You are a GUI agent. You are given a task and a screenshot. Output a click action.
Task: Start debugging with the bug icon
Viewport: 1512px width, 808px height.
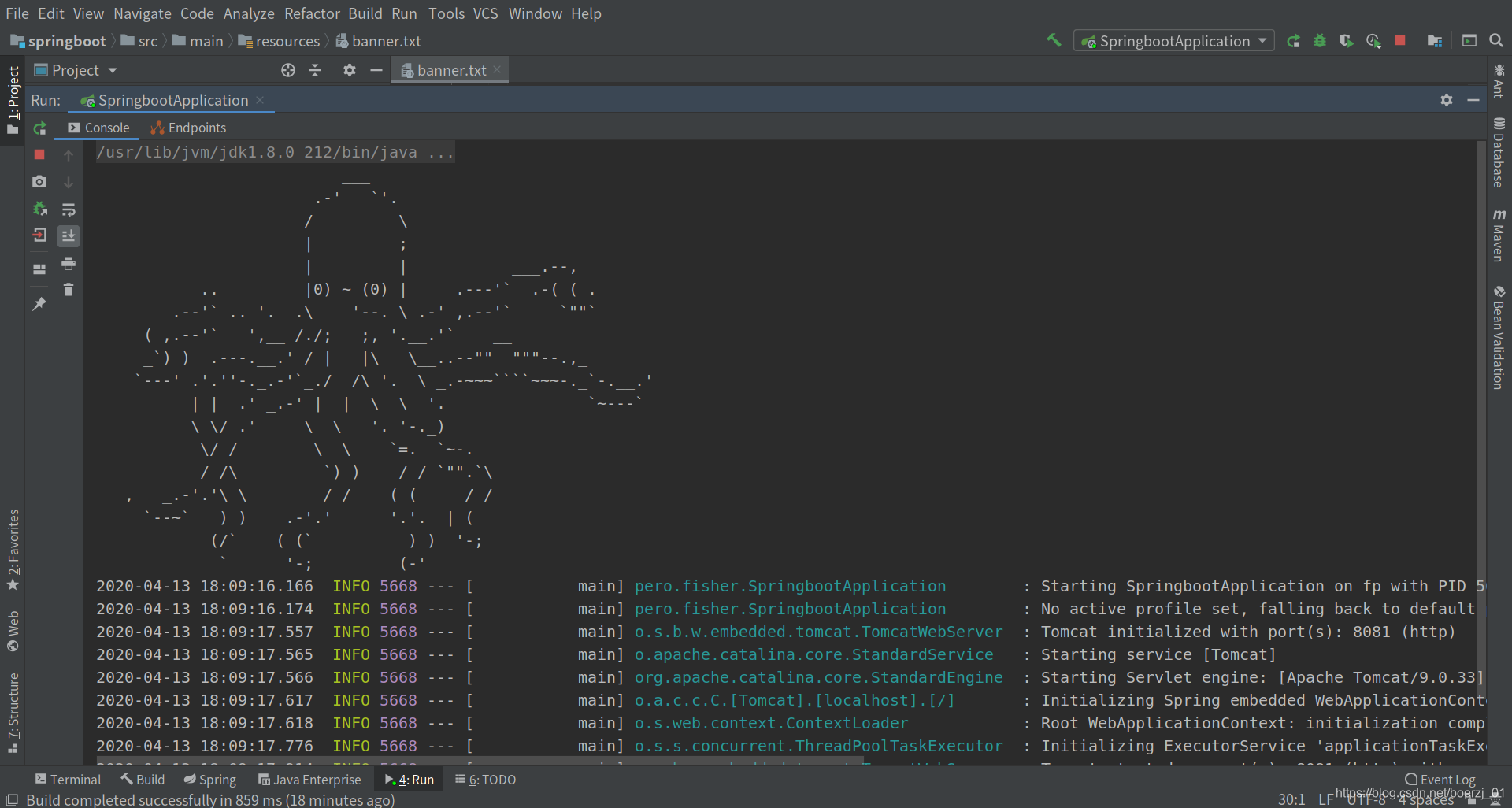(x=1320, y=41)
